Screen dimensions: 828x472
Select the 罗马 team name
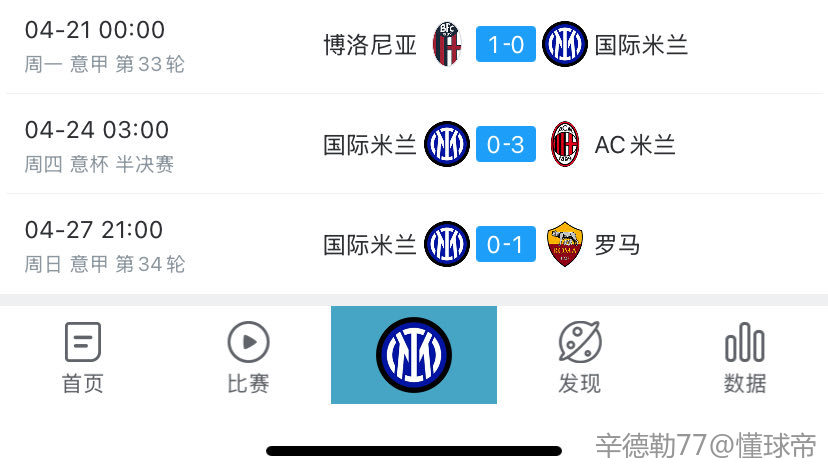coord(617,244)
